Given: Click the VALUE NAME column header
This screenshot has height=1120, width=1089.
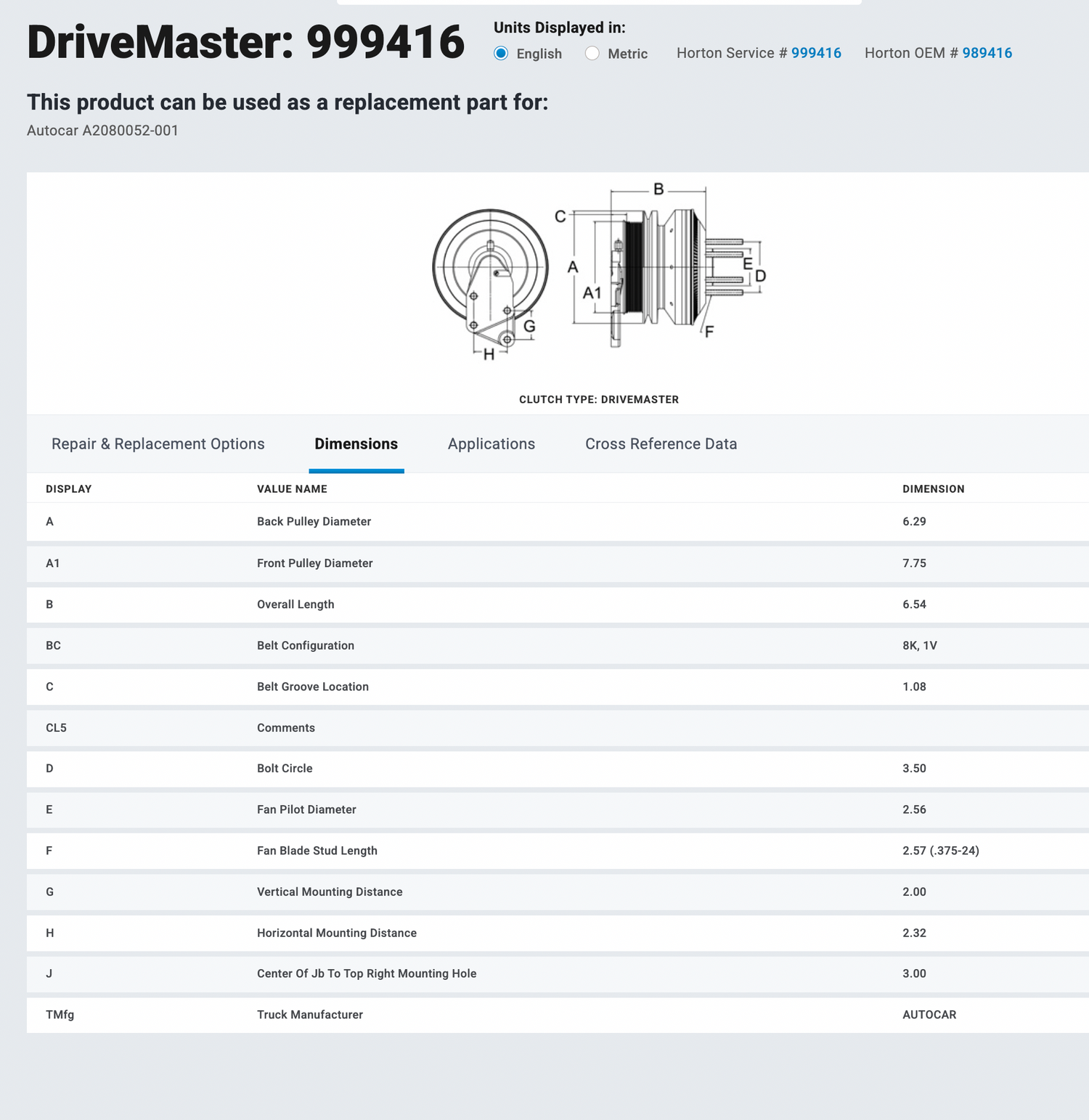Looking at the screenshot, I should [292, 489].
